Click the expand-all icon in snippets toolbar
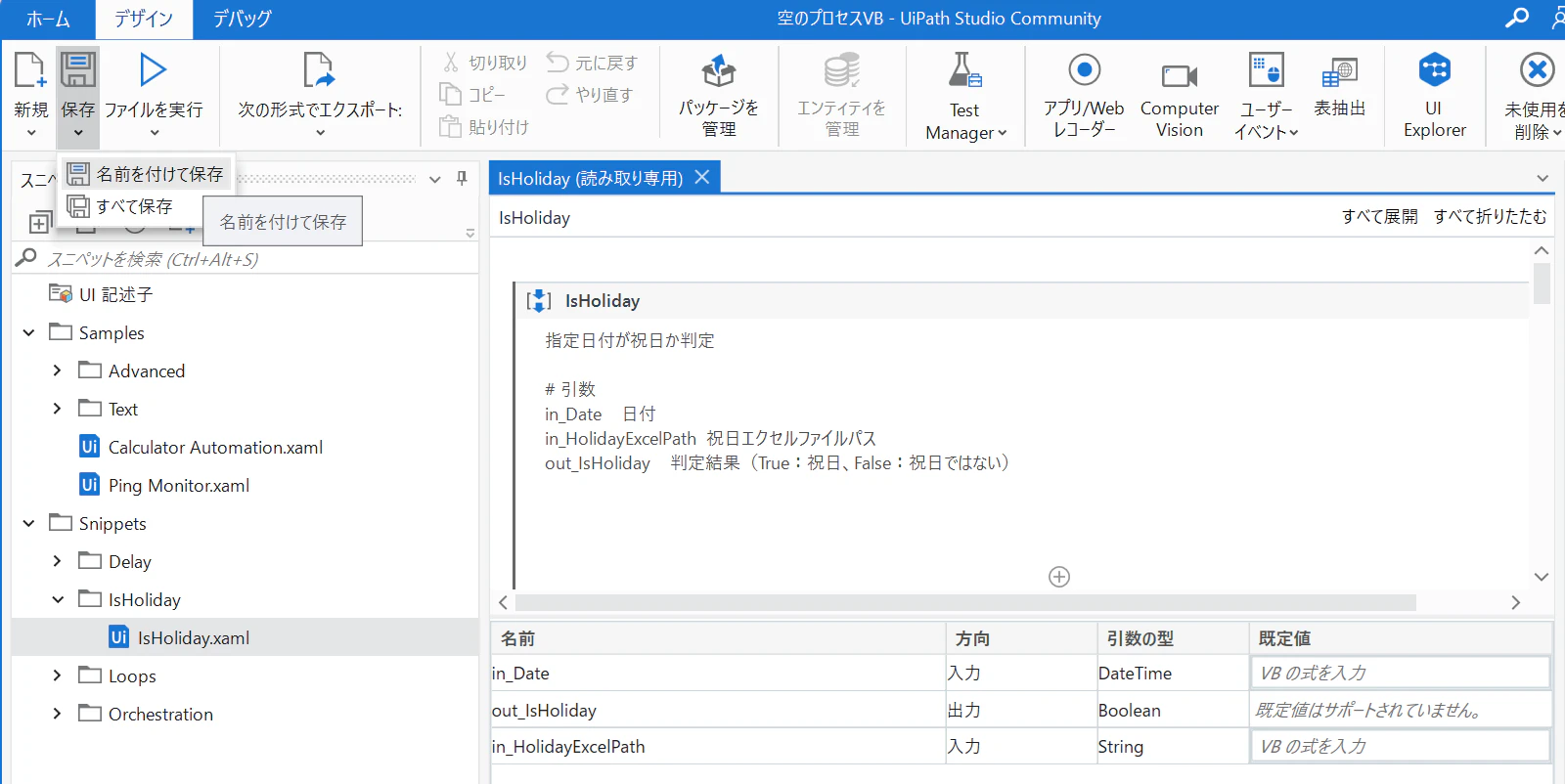The image size is (1565, 784). point(39,223)
